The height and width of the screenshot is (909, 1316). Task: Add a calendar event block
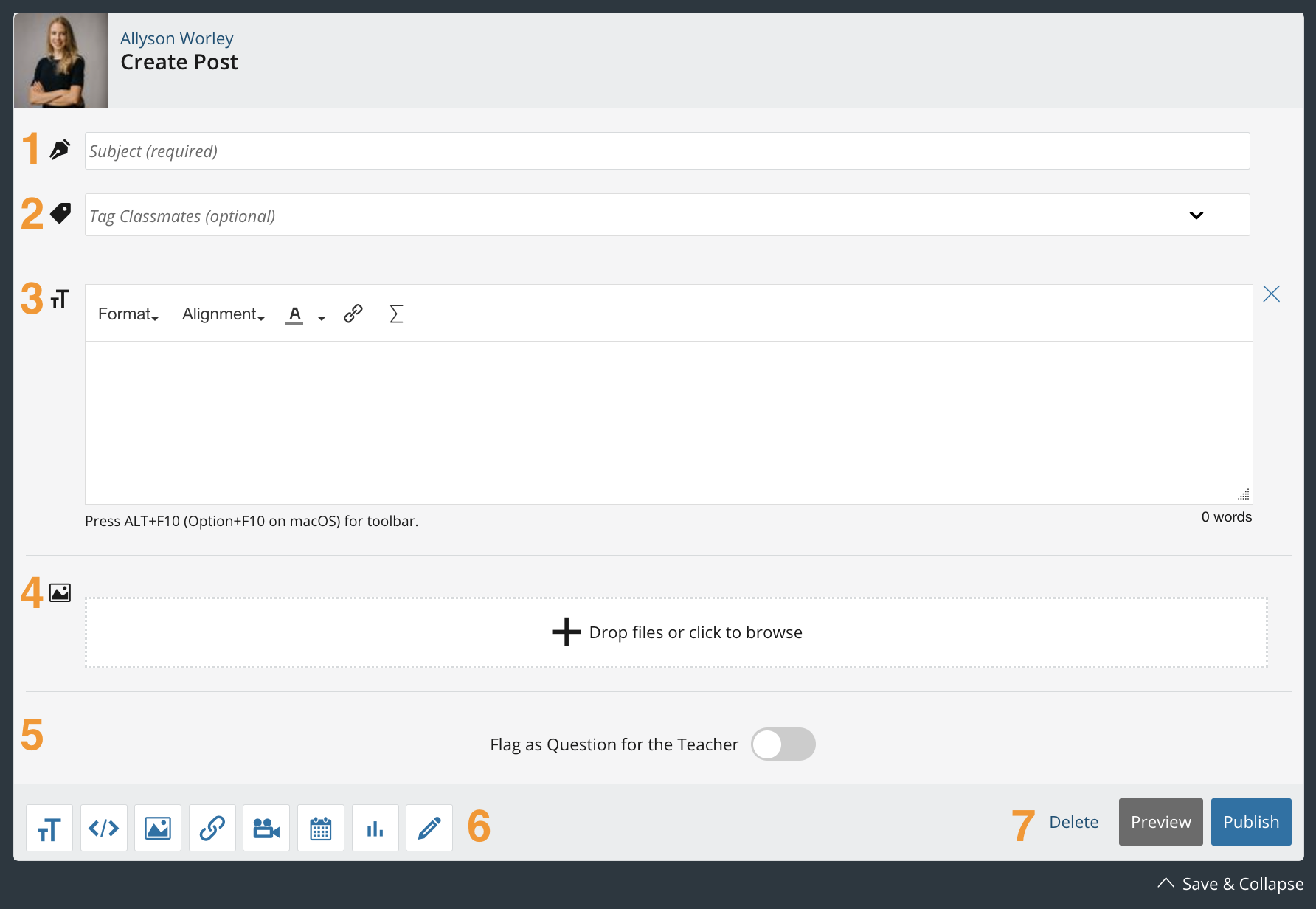coord(321,828)
